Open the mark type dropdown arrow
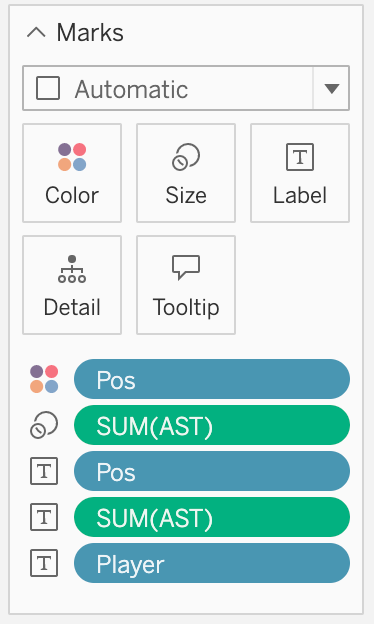Screen dimensions: 374x624 (331, 88)
